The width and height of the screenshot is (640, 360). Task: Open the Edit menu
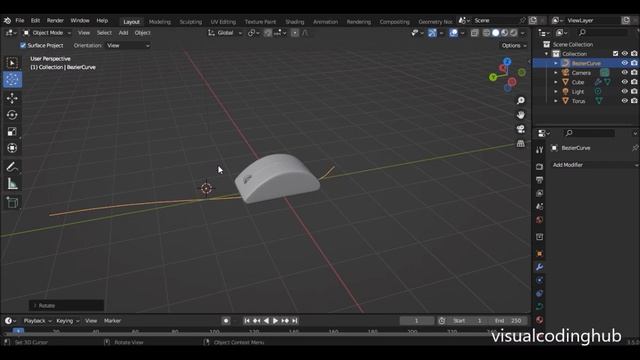[x=36, y=20]
